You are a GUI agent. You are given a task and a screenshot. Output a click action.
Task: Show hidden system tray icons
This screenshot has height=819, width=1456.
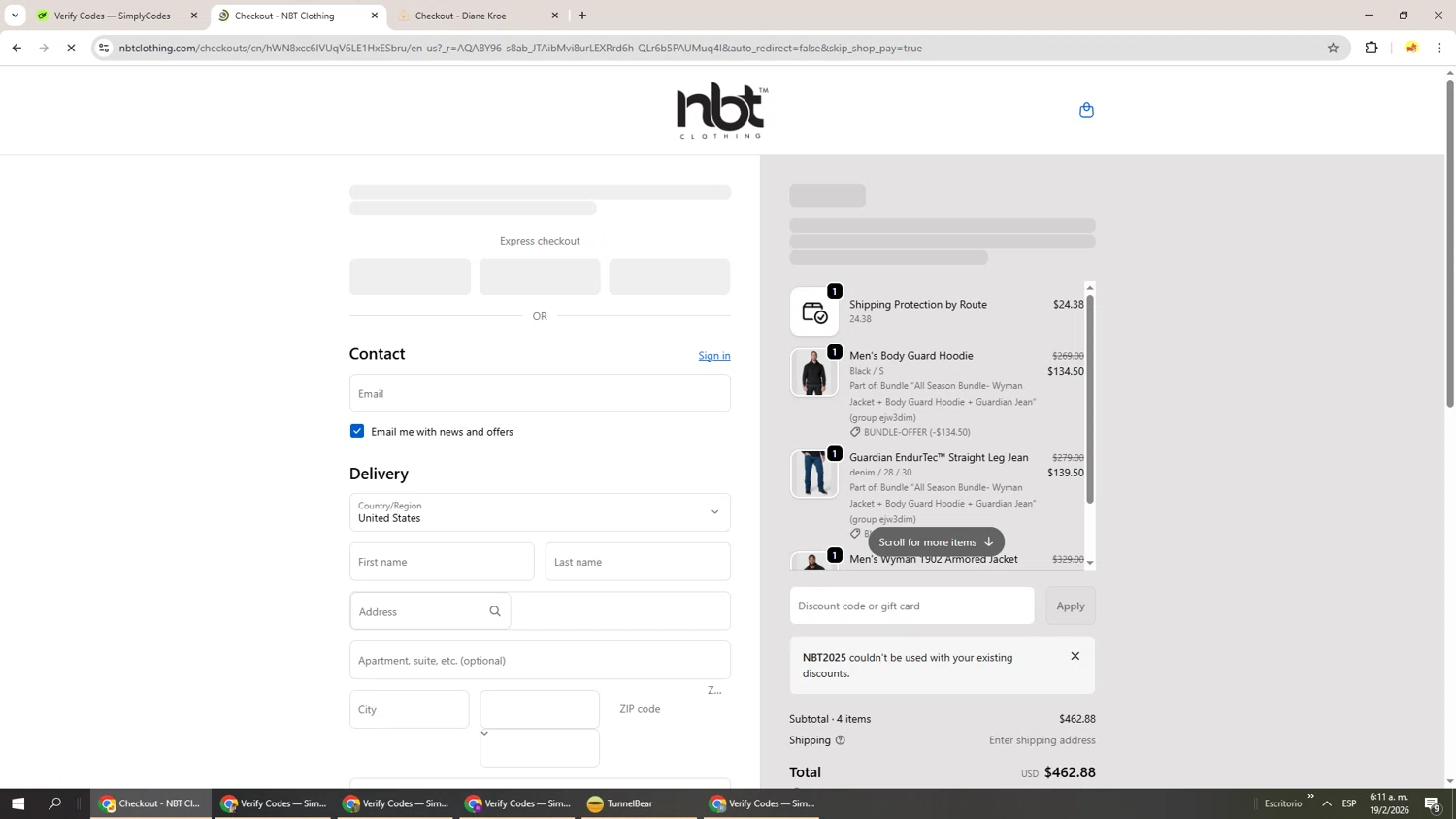(1327, 803)
